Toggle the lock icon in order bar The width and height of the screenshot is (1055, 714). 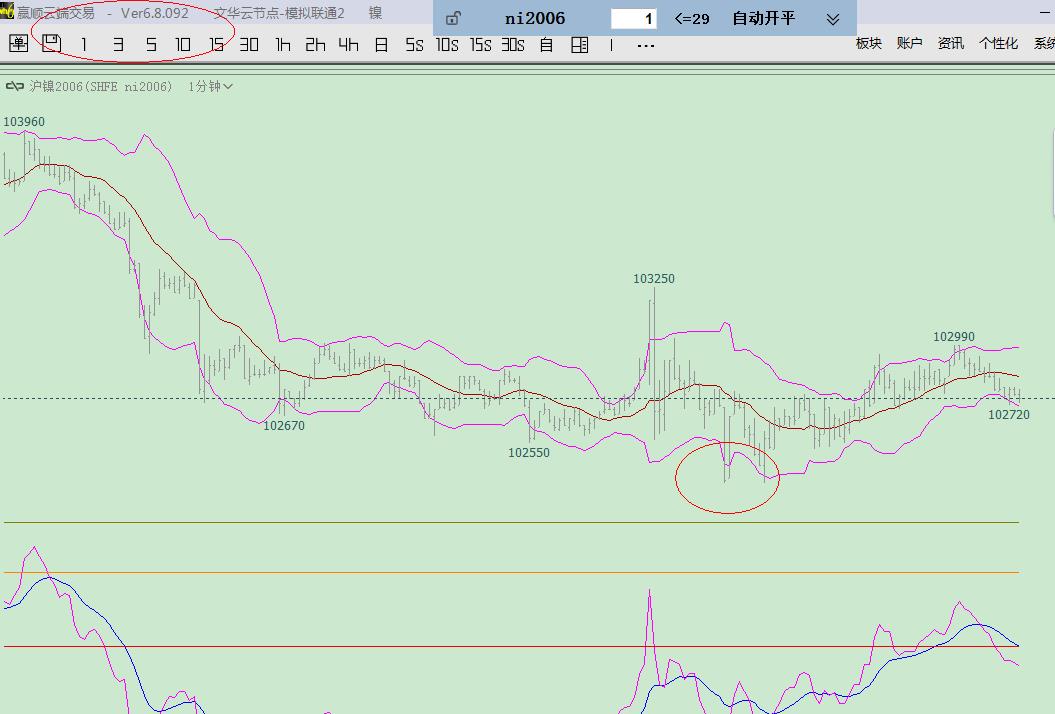click(453, 19)
